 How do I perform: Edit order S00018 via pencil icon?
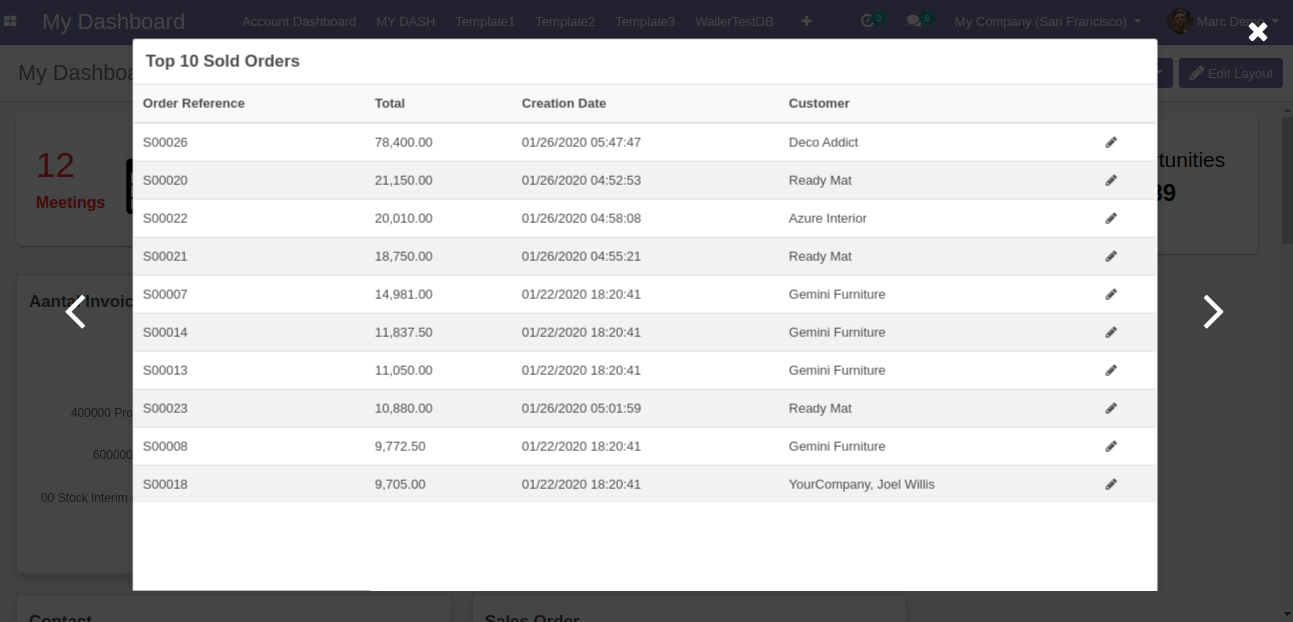pyautogui.click(x=1110, y=485)
